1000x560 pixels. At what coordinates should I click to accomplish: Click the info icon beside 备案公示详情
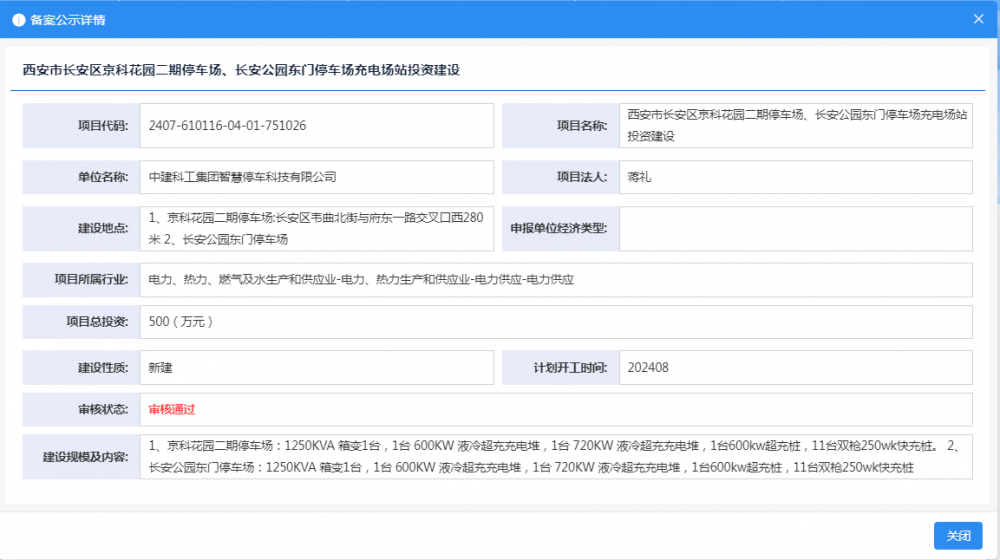(18, 20)
